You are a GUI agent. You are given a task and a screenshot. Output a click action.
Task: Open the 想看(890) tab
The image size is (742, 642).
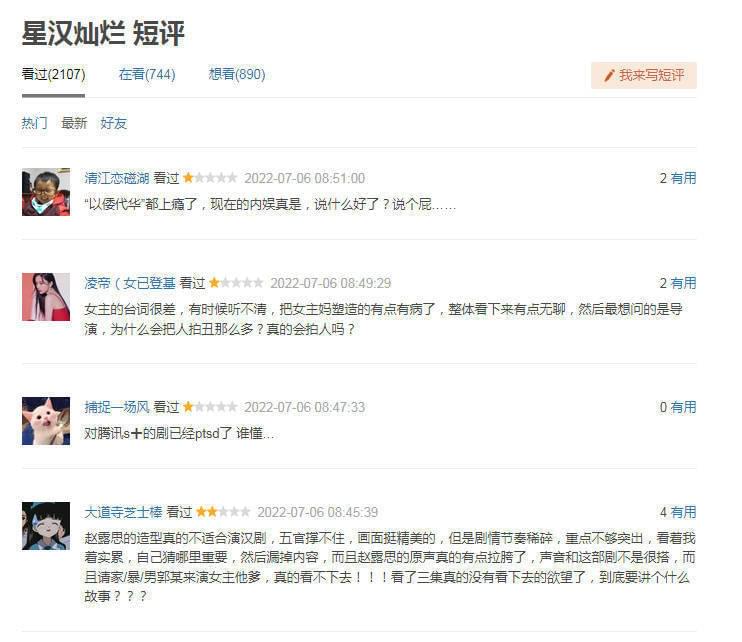pyautogui.click(x=237, y=74)
